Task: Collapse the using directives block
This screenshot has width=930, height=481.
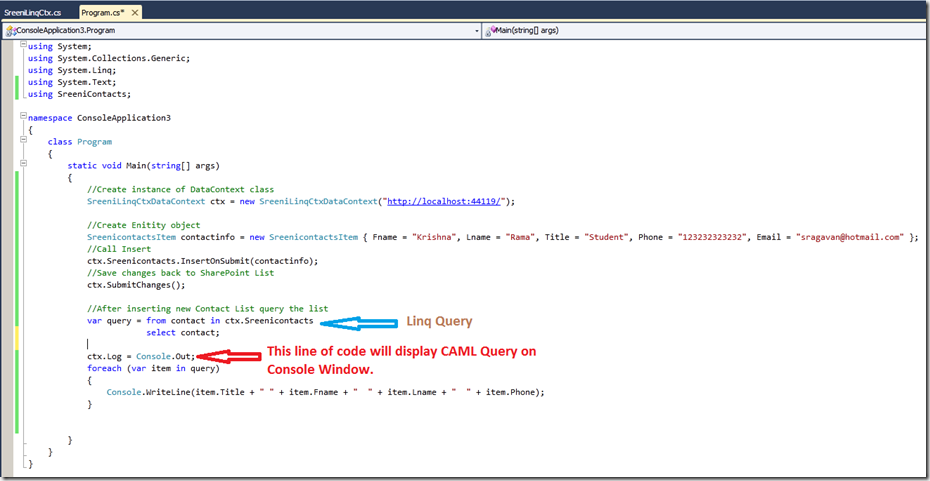Action: click(x=23, y=46)
